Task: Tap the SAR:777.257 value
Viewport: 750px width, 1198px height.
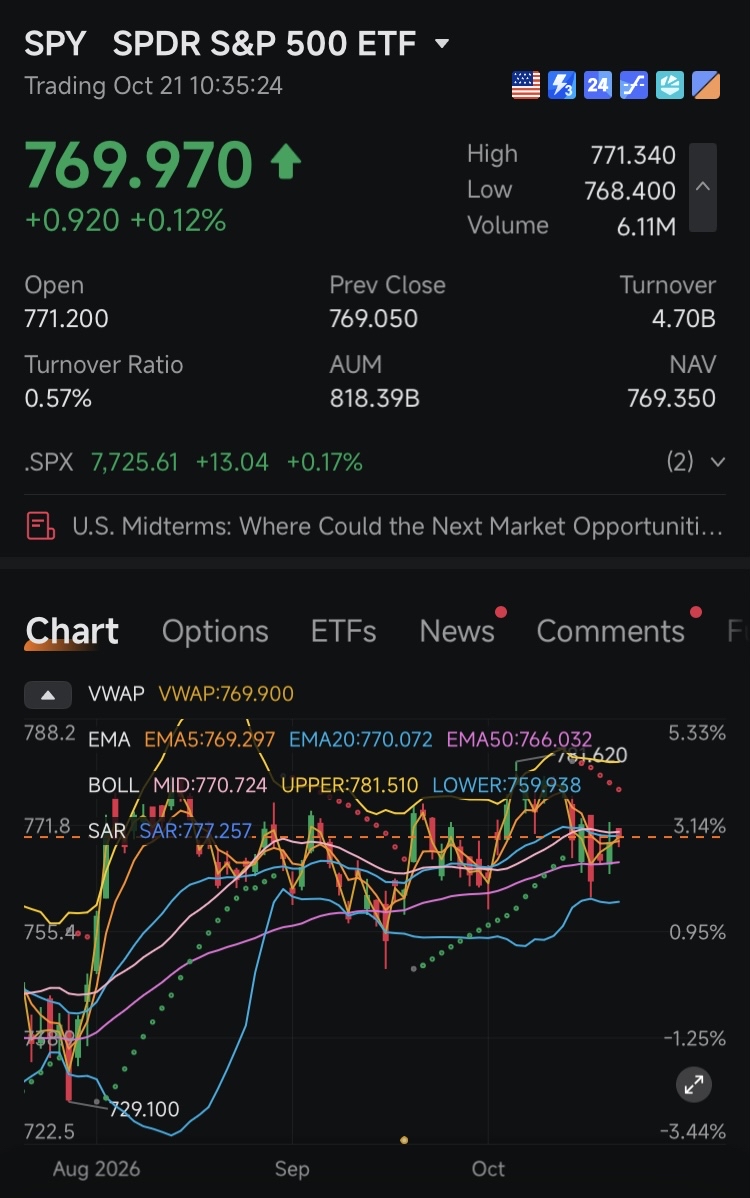Action: point(196,831)
